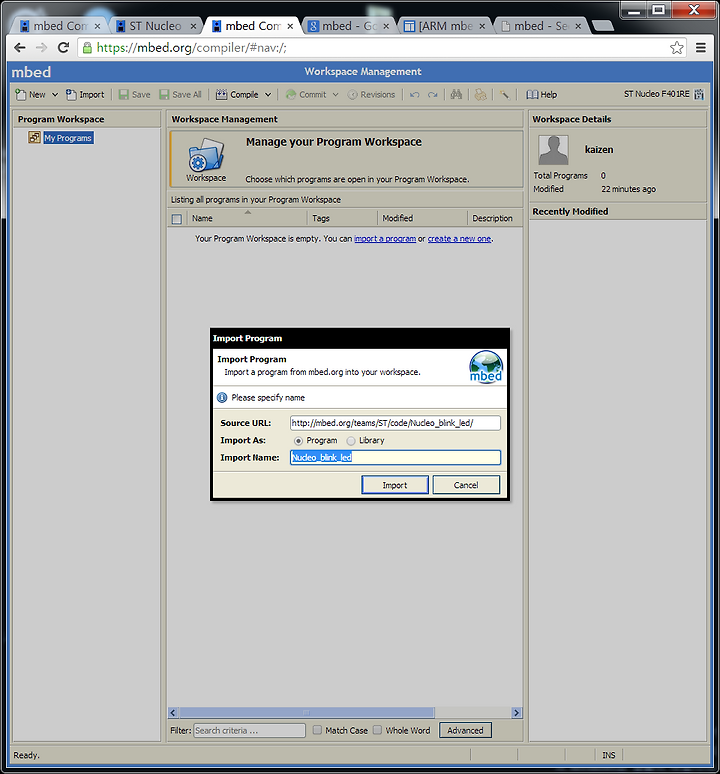Click the Filter search criteria field
Image resolution: width=720 pixels, height=774 pixels.
pos(249,731)
